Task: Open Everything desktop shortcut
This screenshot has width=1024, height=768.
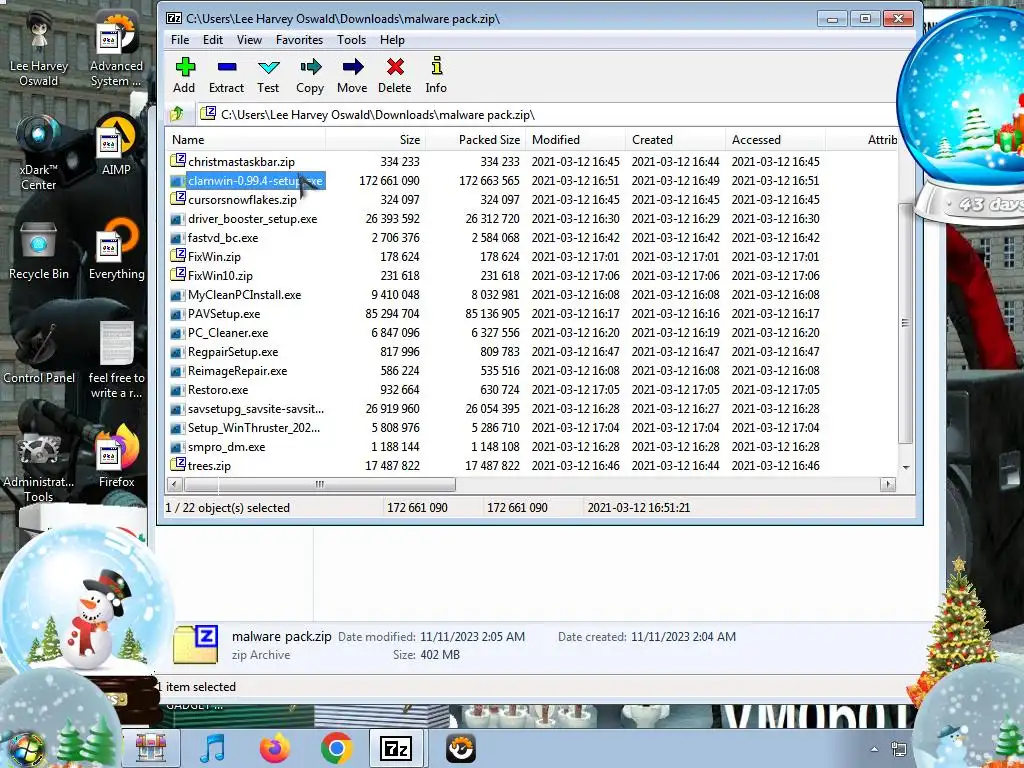Action: [116, 251]
